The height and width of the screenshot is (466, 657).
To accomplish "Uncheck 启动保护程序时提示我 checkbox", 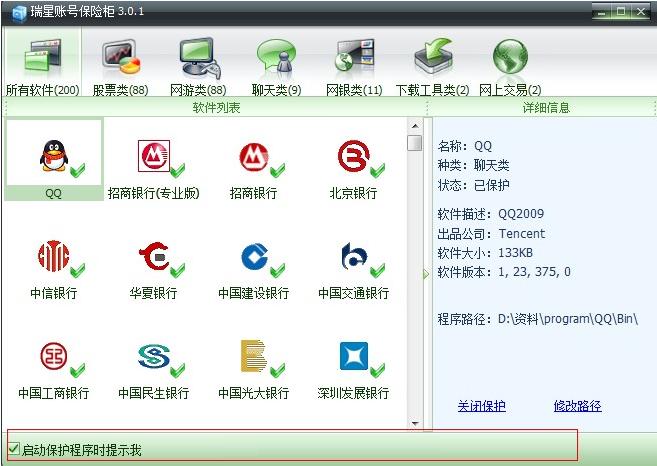I will [14, 449].
